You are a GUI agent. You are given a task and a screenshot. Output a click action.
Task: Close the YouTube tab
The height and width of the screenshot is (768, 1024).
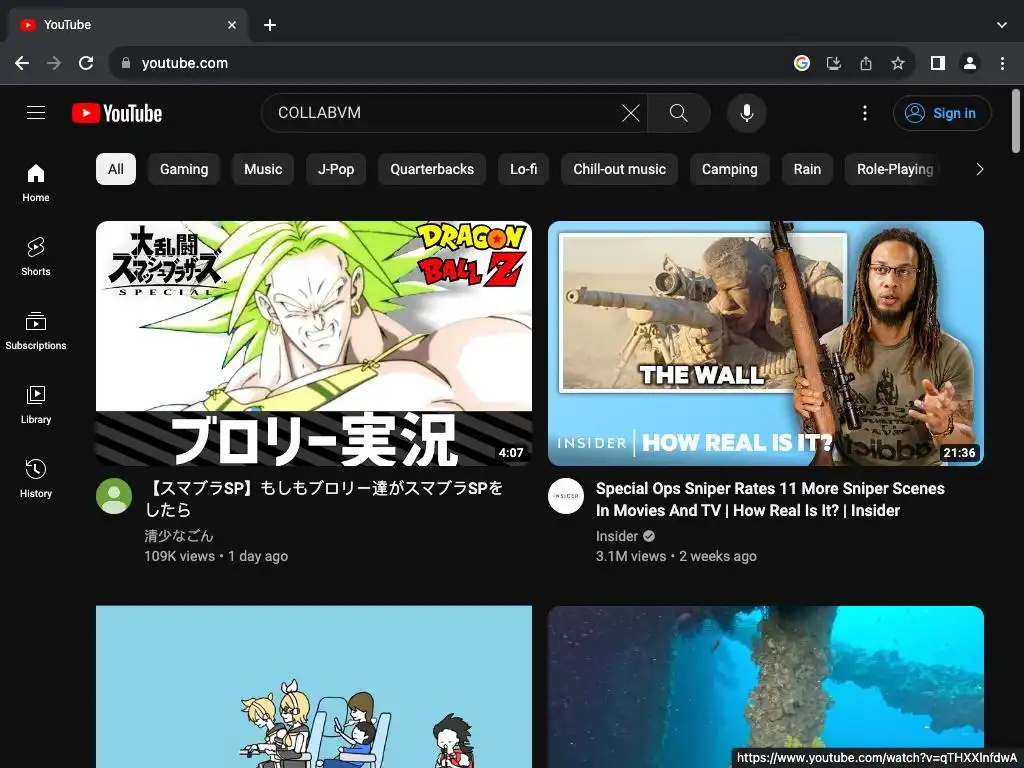coord(232,25)
